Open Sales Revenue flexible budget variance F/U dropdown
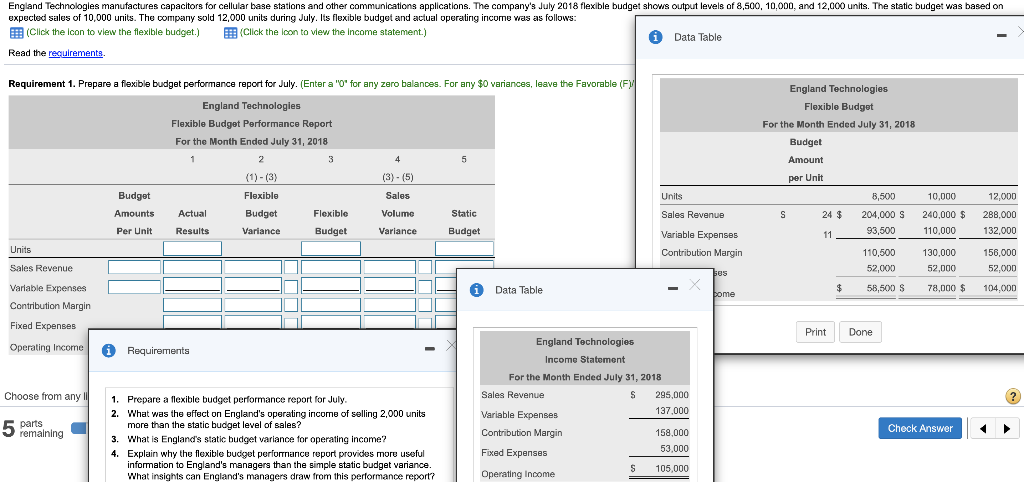1024x483 pixels. tap(291, 267)
